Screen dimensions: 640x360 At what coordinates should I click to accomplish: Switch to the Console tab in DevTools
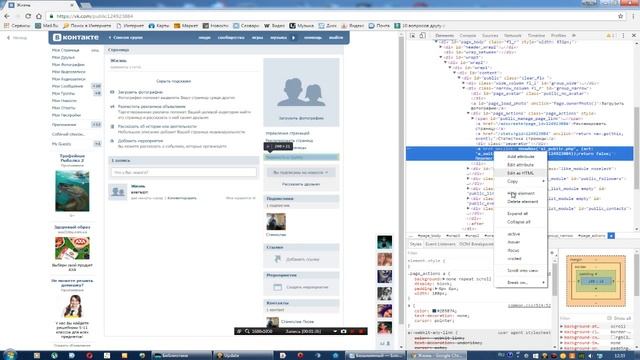(x=467, y=36)
